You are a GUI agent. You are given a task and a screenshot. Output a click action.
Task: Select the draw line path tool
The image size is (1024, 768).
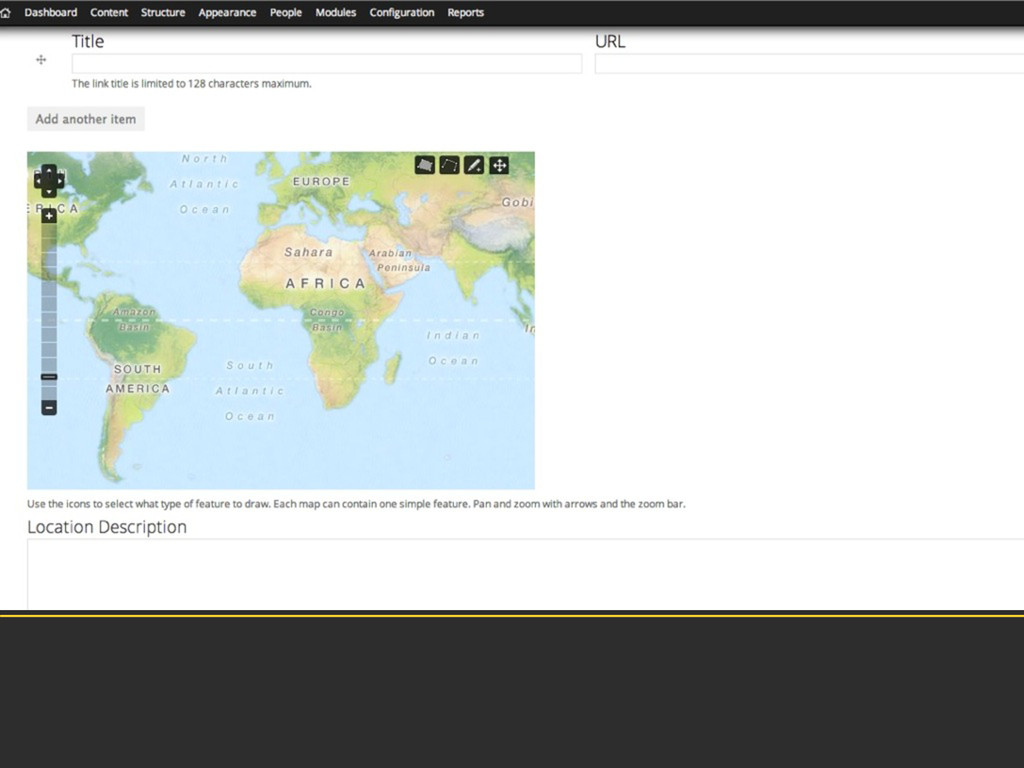[x=450, y=165]
